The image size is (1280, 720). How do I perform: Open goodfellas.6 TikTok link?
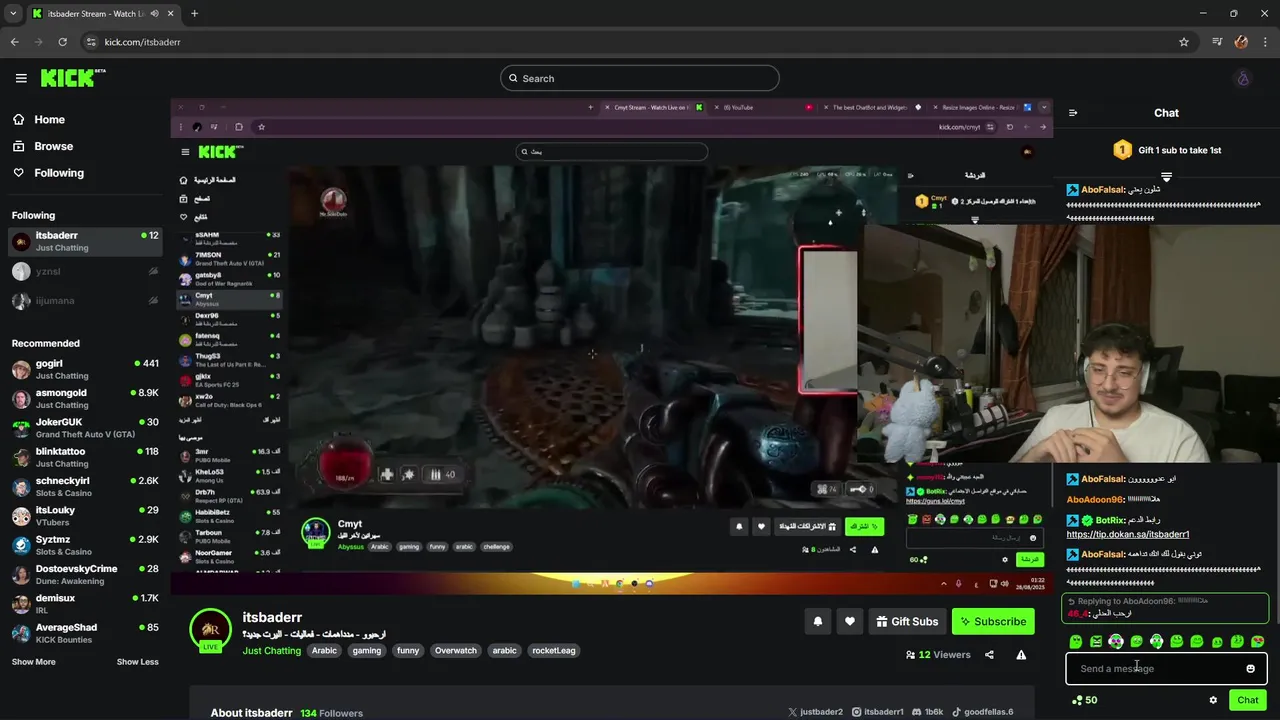[x=982, y=712]
